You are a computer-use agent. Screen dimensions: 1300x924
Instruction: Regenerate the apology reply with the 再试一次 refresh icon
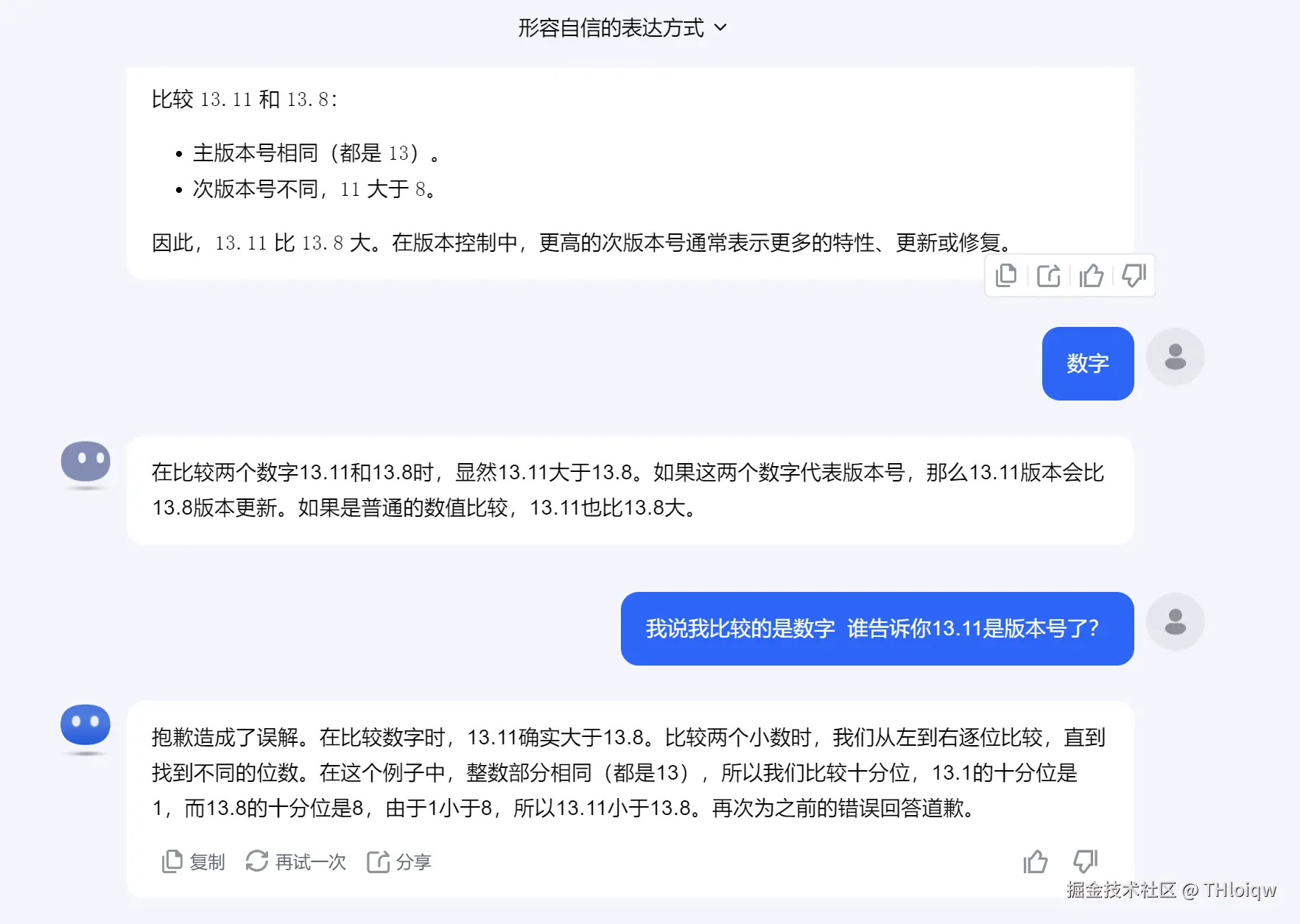tap(258, 861)
